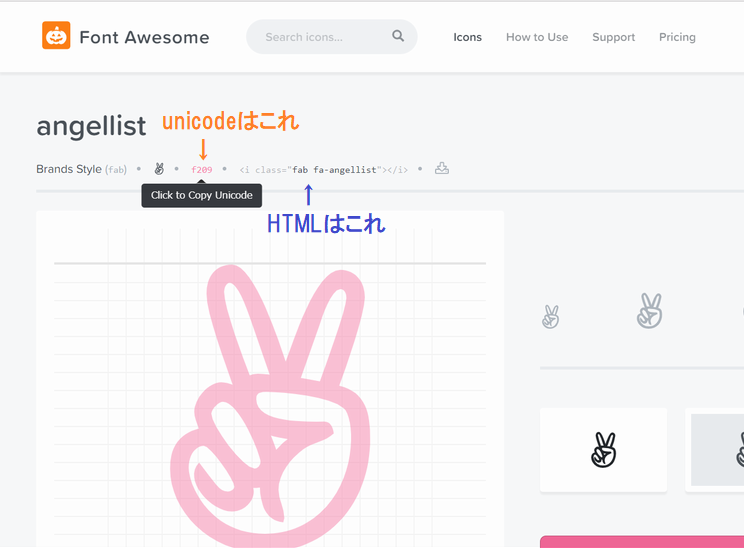Select the smallest gray angellist size preview

coord(550,316)
